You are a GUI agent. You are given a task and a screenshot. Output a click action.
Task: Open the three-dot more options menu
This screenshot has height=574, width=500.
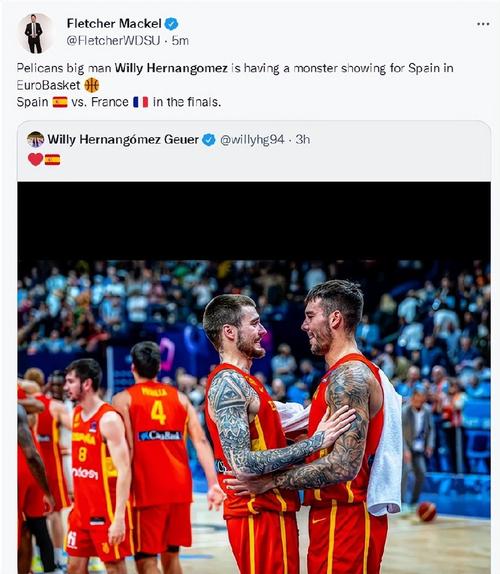pos(483,24)
